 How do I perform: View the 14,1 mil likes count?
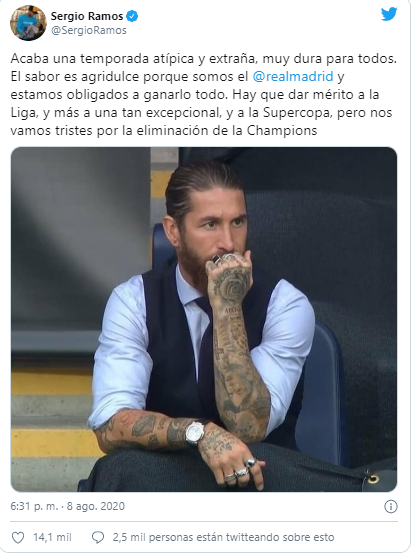click(53, 537)
